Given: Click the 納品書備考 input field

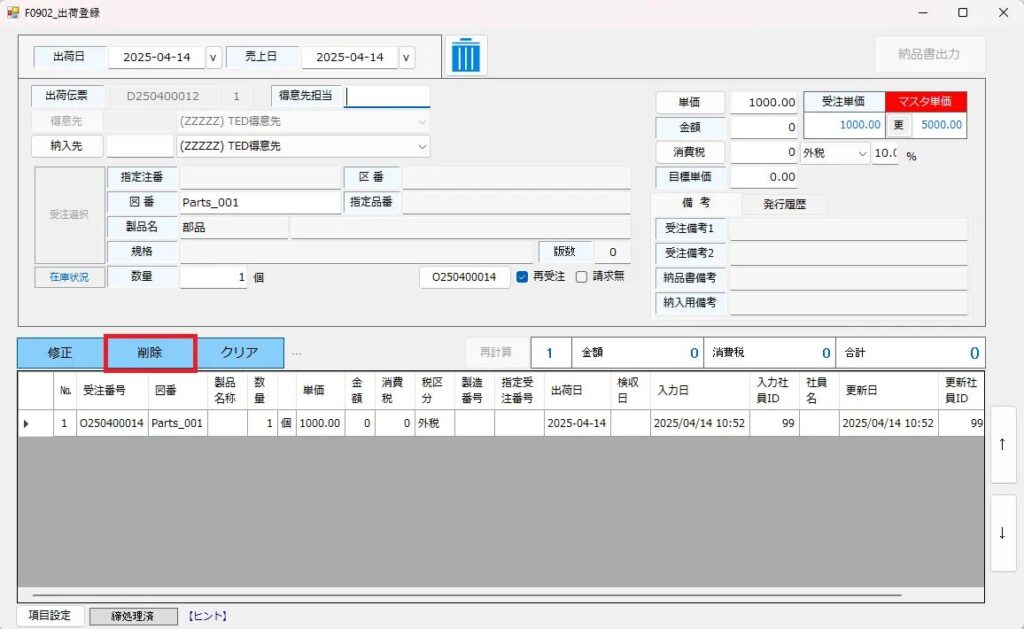Looking at the screenshot, I should pos(848,278).
